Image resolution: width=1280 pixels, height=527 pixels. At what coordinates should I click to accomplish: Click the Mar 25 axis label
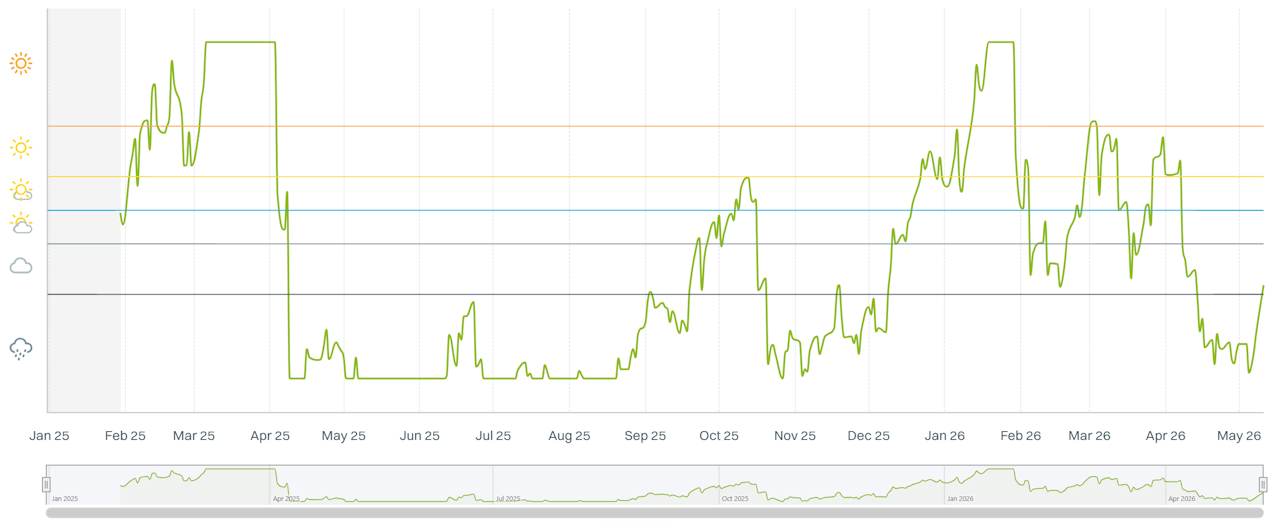pos(194,436)
